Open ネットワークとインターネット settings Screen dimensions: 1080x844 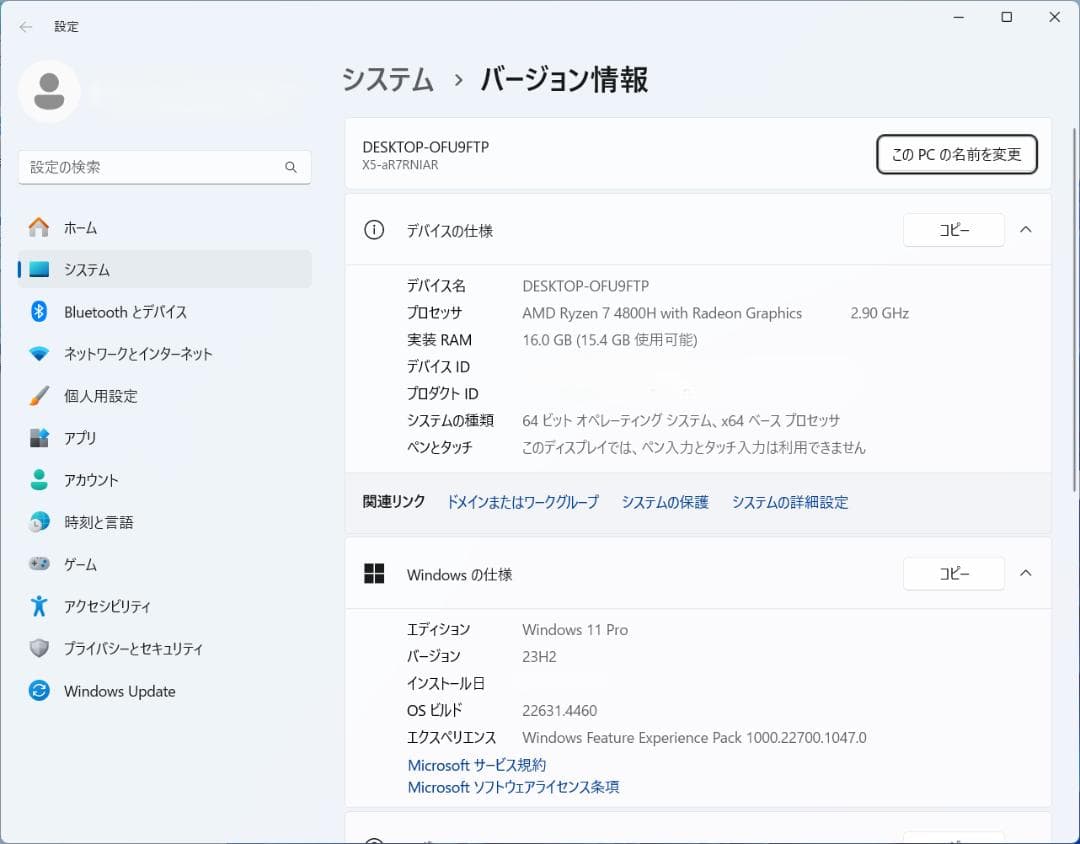point(165,354)
